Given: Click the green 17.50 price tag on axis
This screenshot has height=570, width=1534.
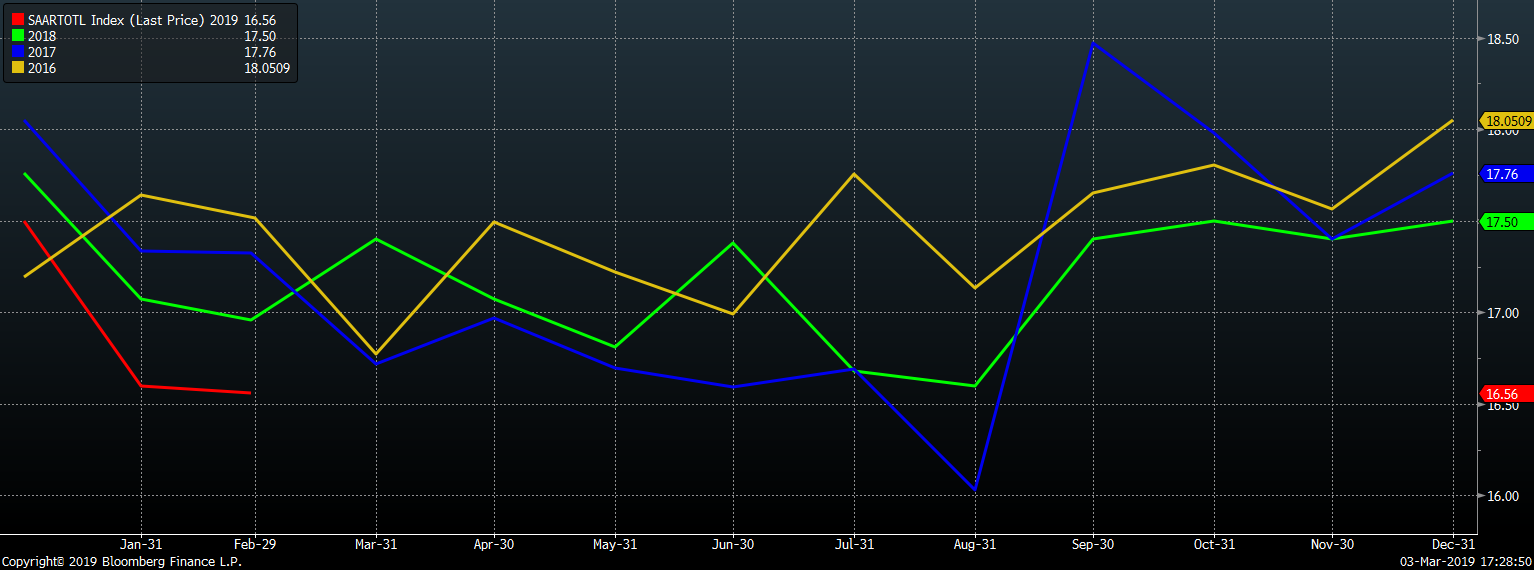Looking at the screenshot, I should [1502, 222].
